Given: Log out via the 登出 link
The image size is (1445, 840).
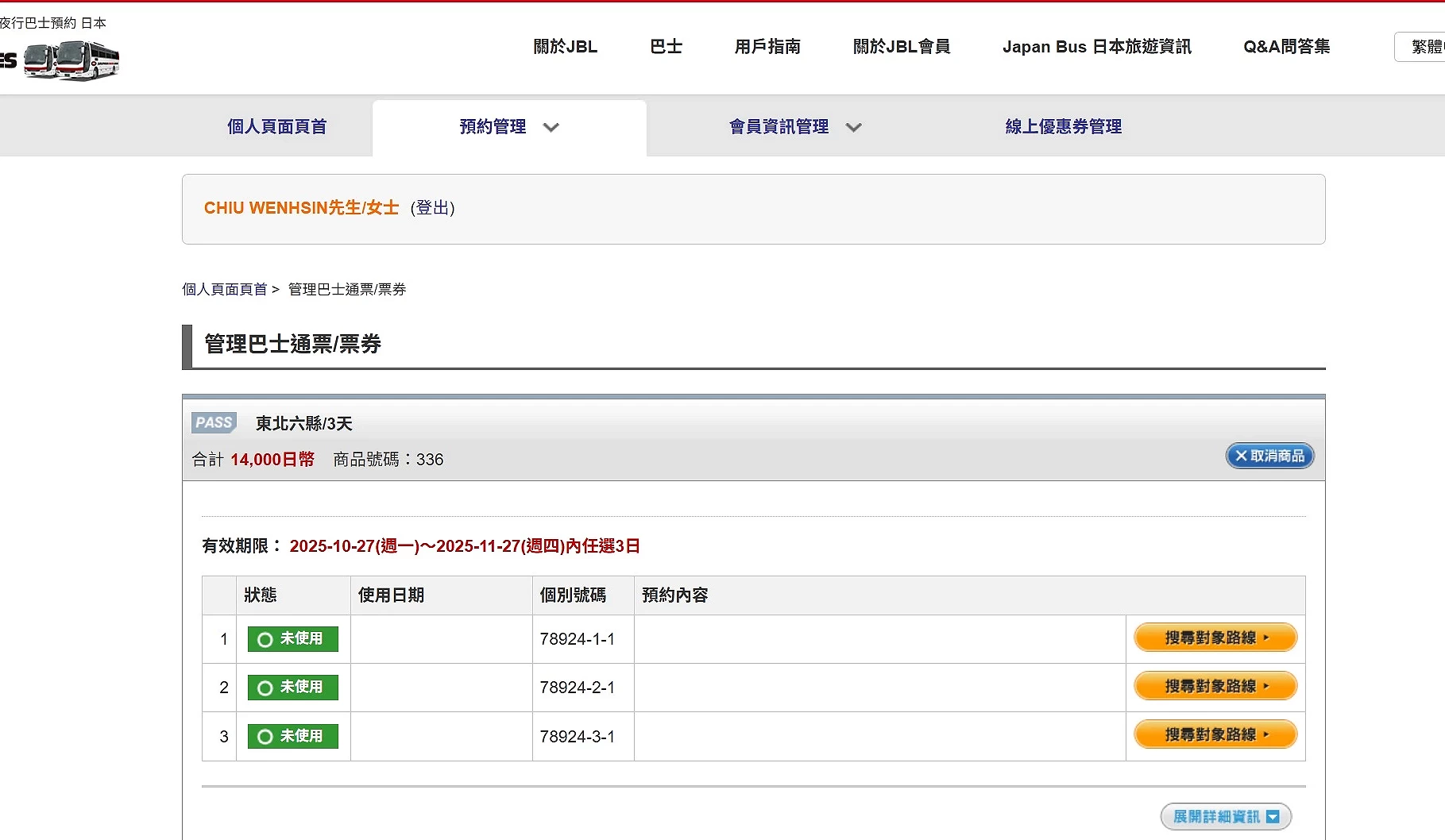Looking at the screenshot, I should pyautogui.click(x=432, y=208).
